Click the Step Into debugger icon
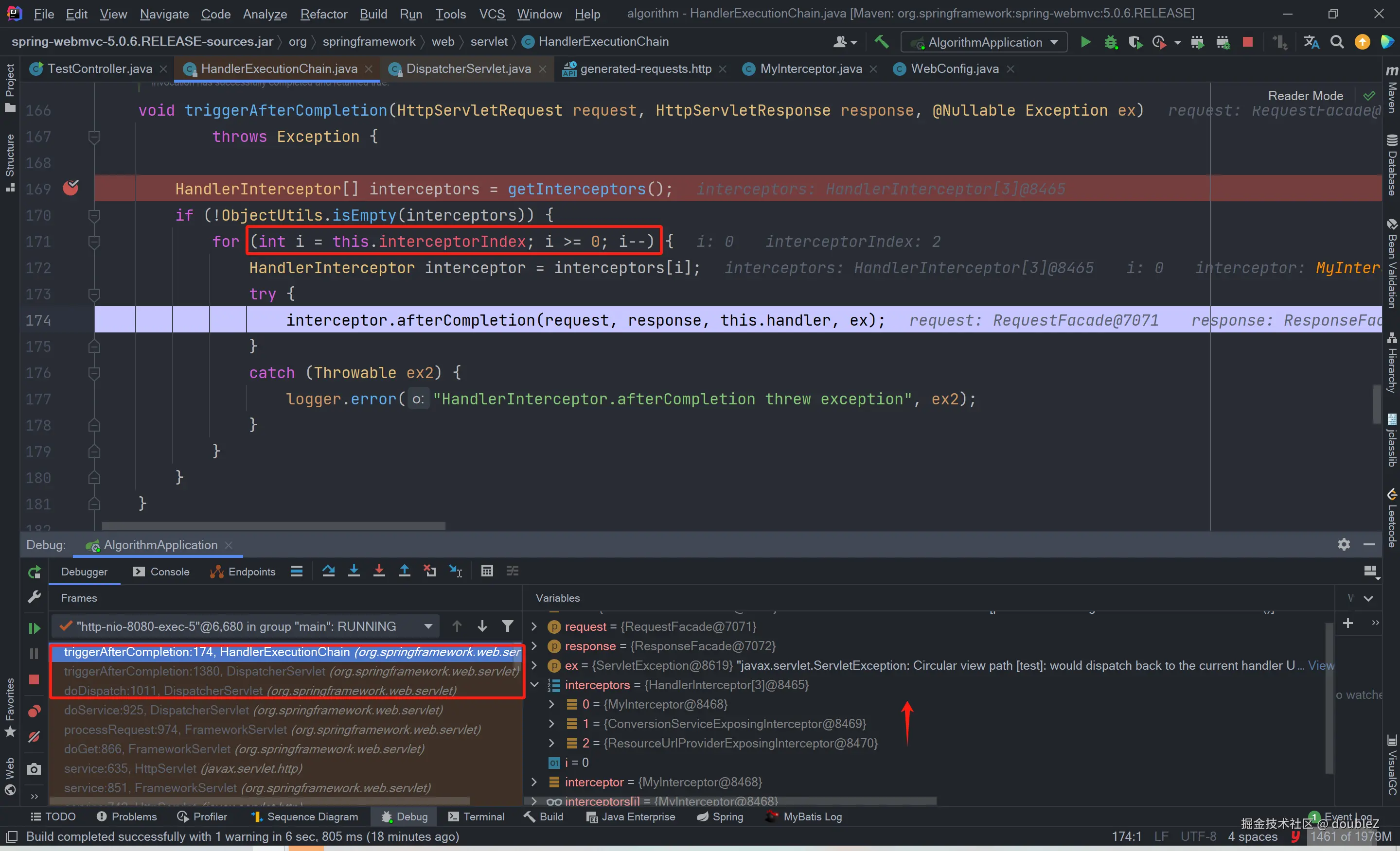This screenshot has width=1400, height=851. pos(354,571)
